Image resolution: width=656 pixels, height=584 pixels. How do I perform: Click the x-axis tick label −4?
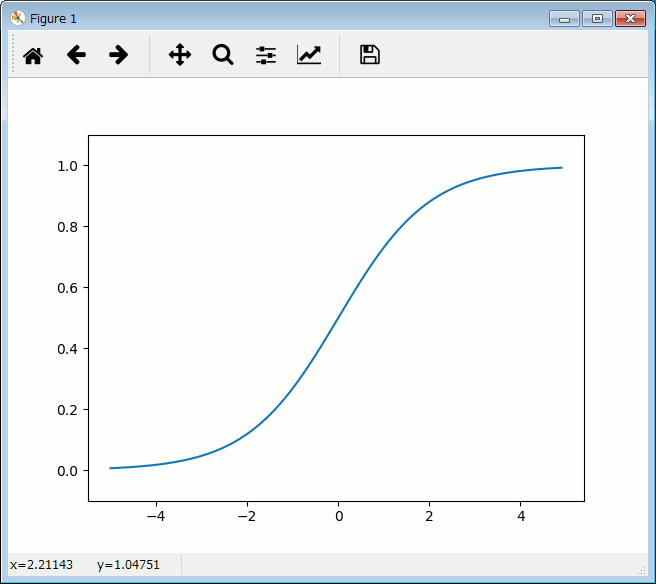155,516
